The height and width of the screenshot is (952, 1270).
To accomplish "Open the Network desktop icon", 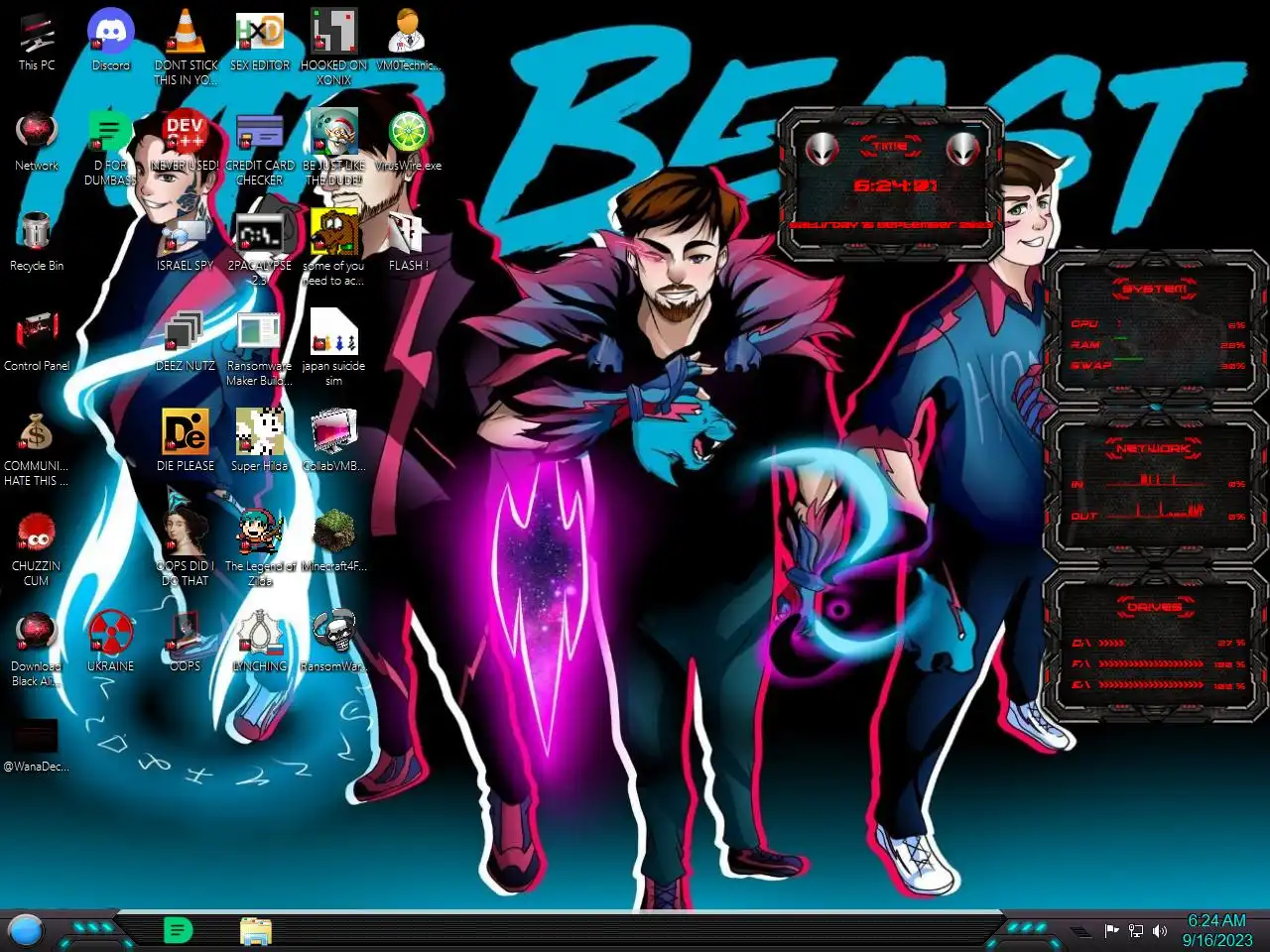I will [37, 142].
